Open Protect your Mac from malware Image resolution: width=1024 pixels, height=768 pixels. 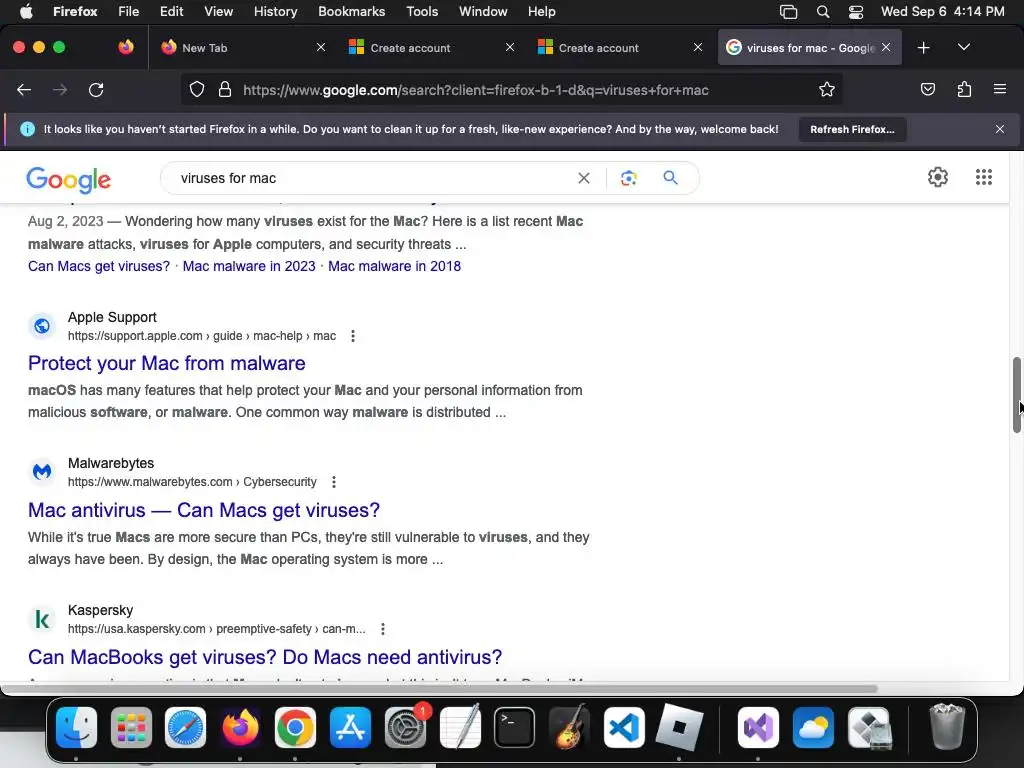[x=167, y=363]
